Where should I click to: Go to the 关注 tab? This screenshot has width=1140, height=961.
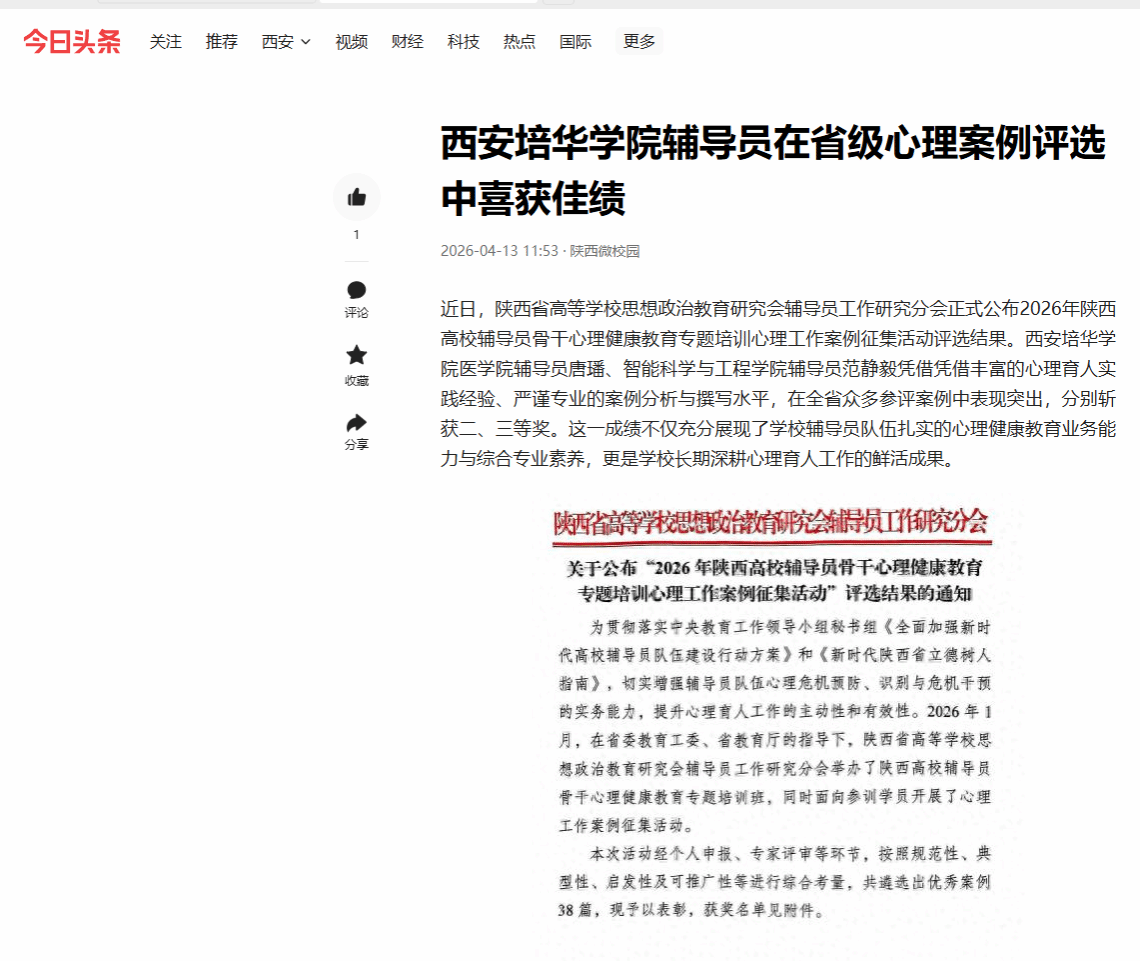point(166,41)
